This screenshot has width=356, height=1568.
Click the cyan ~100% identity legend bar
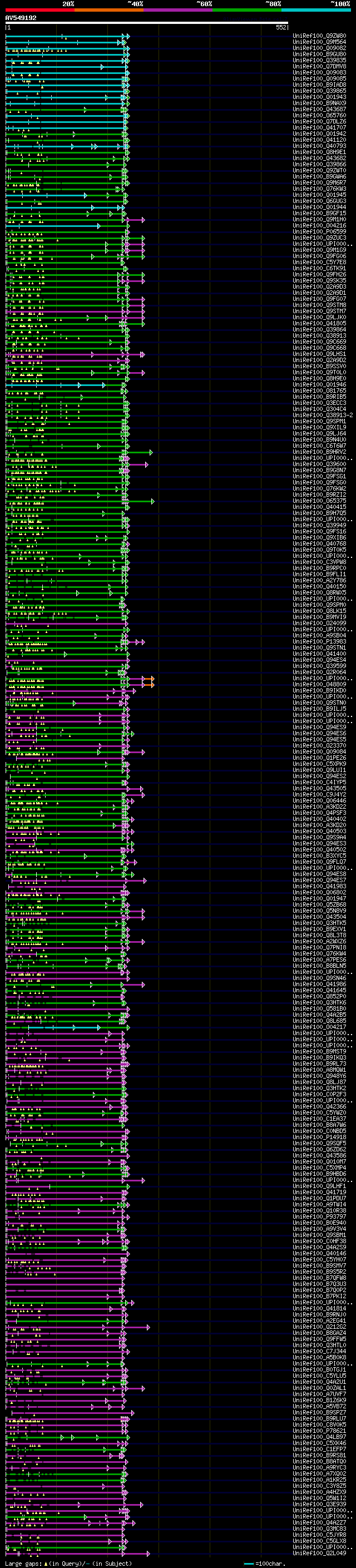click(316, 10)
